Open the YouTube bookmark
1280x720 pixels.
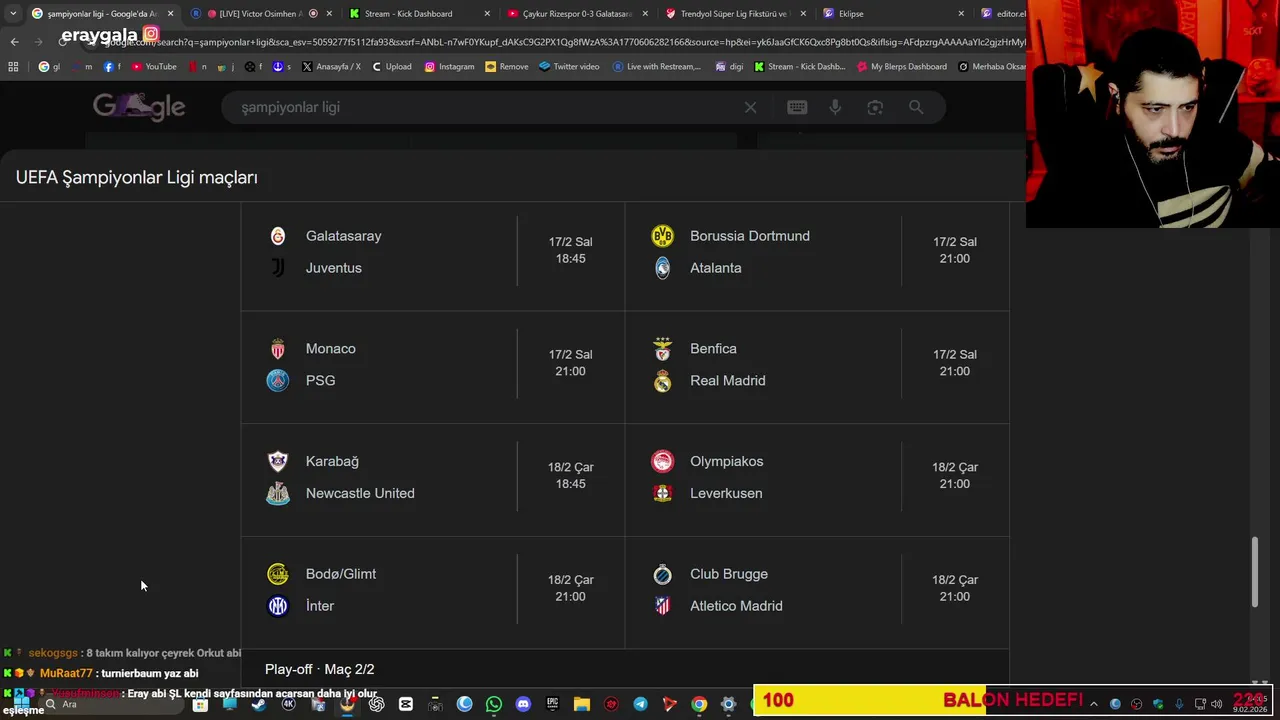(153, 67)
